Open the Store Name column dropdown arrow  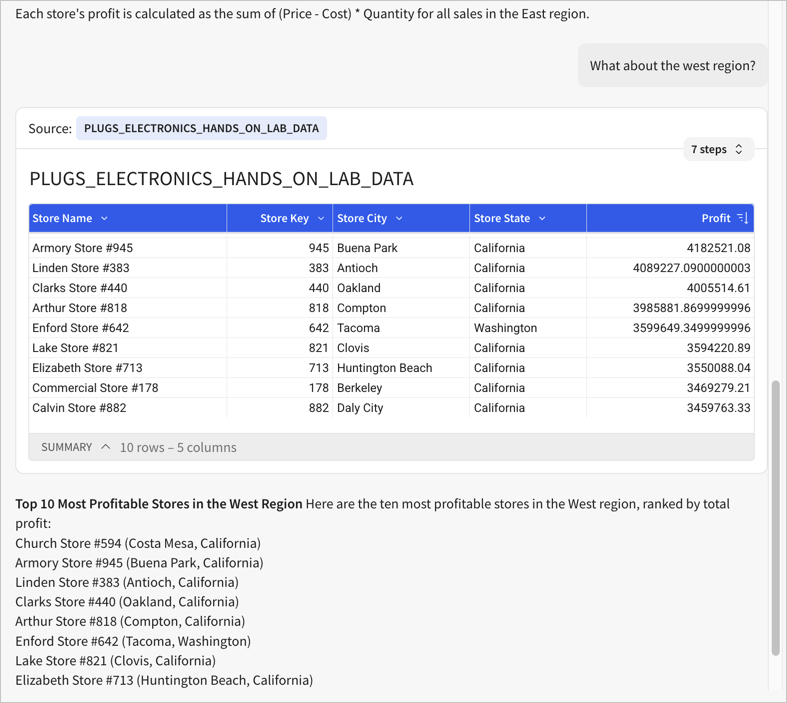click(x=104, y=218)
